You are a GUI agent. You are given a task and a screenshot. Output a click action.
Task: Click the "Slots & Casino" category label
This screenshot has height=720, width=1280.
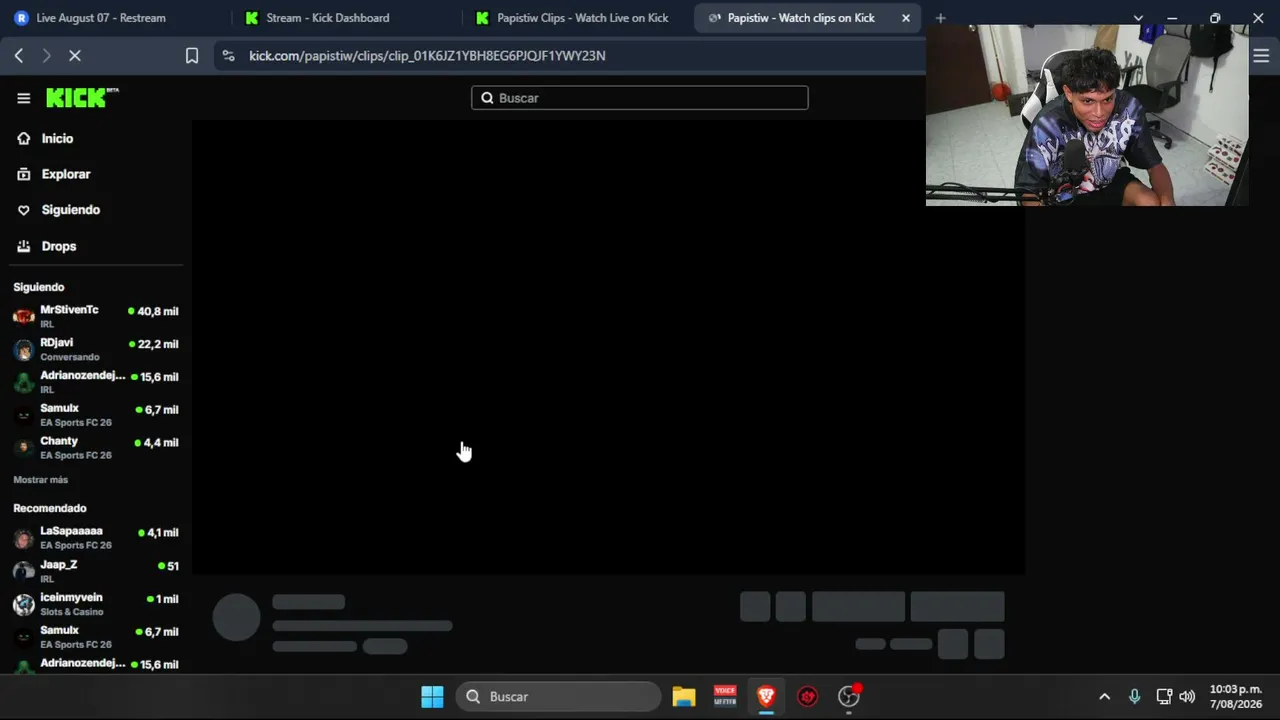[x=72, y=612]
